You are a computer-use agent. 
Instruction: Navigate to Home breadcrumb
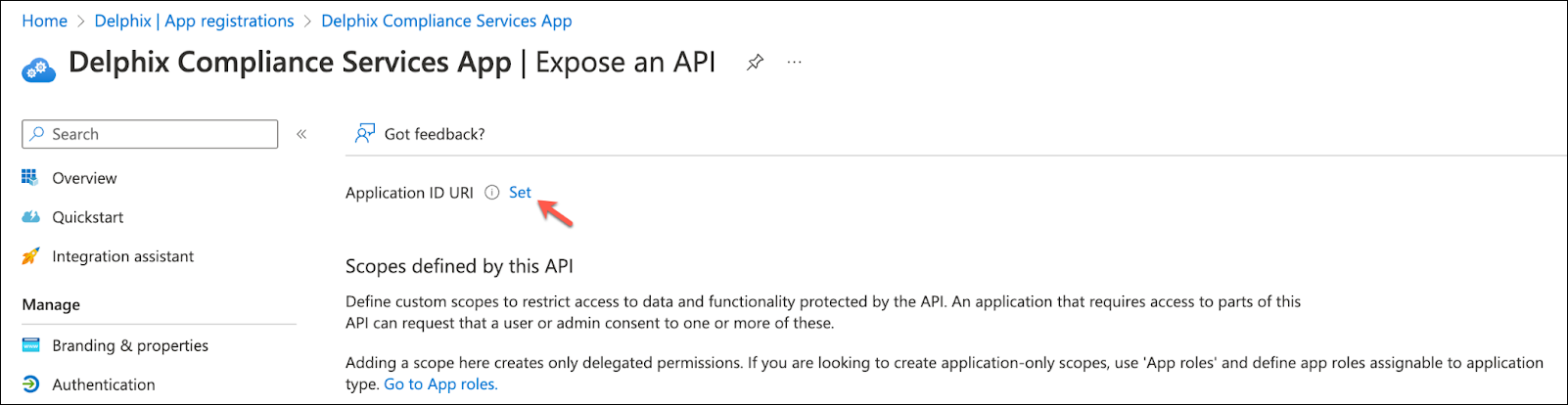45,21
